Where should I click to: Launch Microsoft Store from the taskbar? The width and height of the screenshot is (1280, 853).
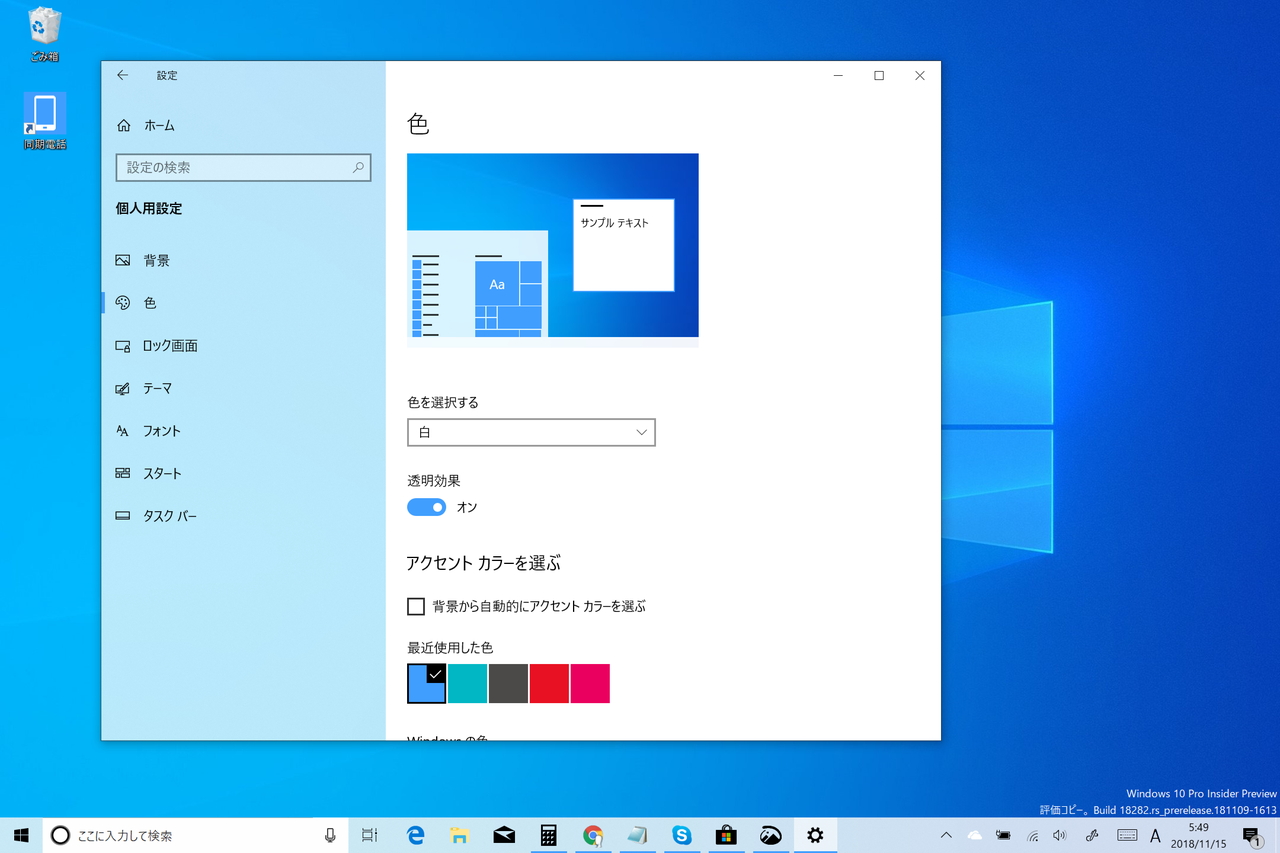coord(726,835)
